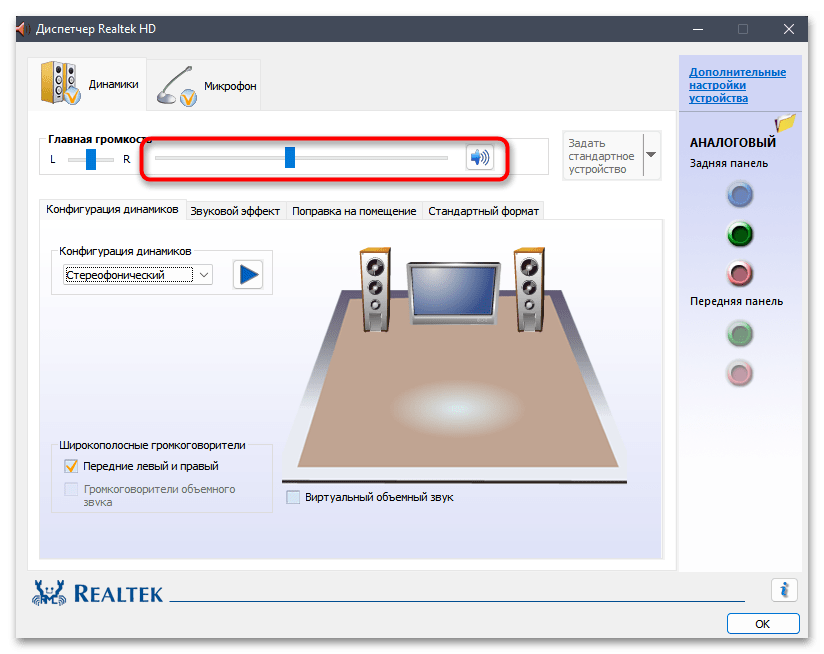Play the speaker configuration test sound
Viewport: 824px width, 654px height.
coord(248,274)
